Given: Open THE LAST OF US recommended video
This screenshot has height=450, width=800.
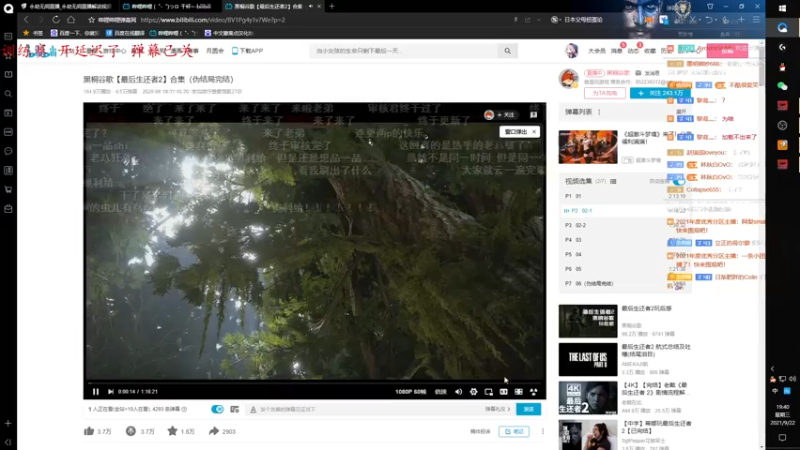Looking at the screenshot, I should click(x=588, y=359).
